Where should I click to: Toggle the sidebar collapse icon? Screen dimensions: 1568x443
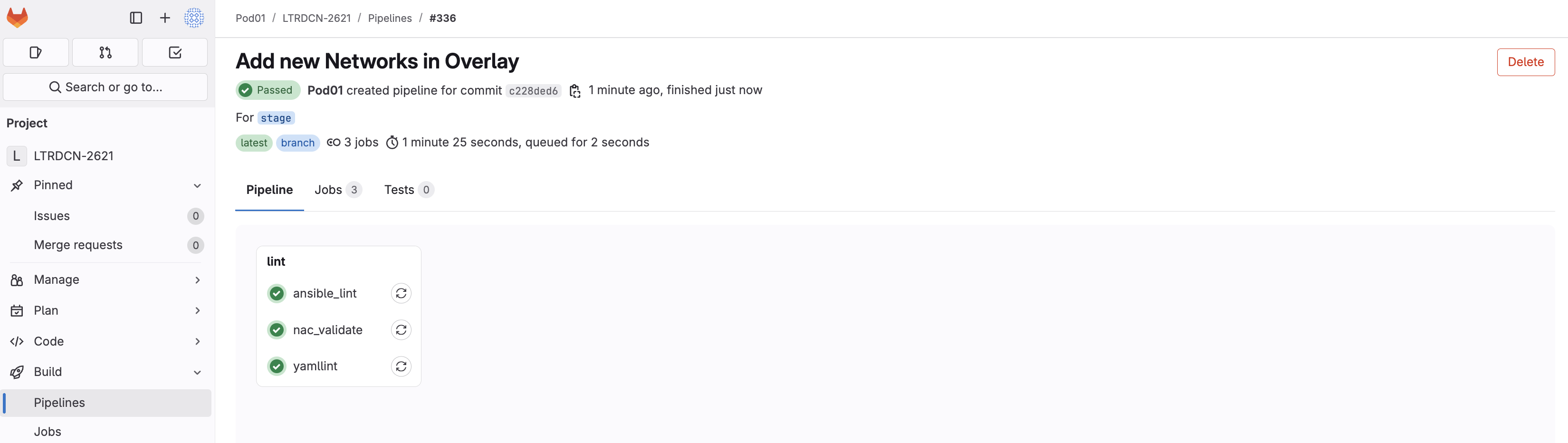(x=136, y=18)
